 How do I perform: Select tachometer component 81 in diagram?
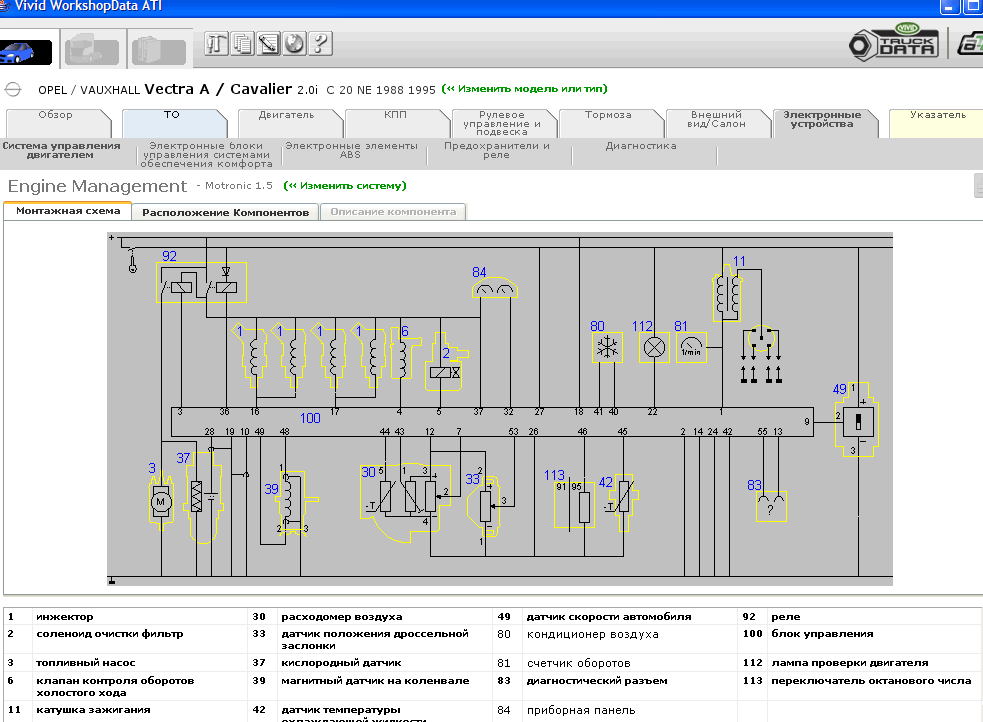[x=691, y=347]
